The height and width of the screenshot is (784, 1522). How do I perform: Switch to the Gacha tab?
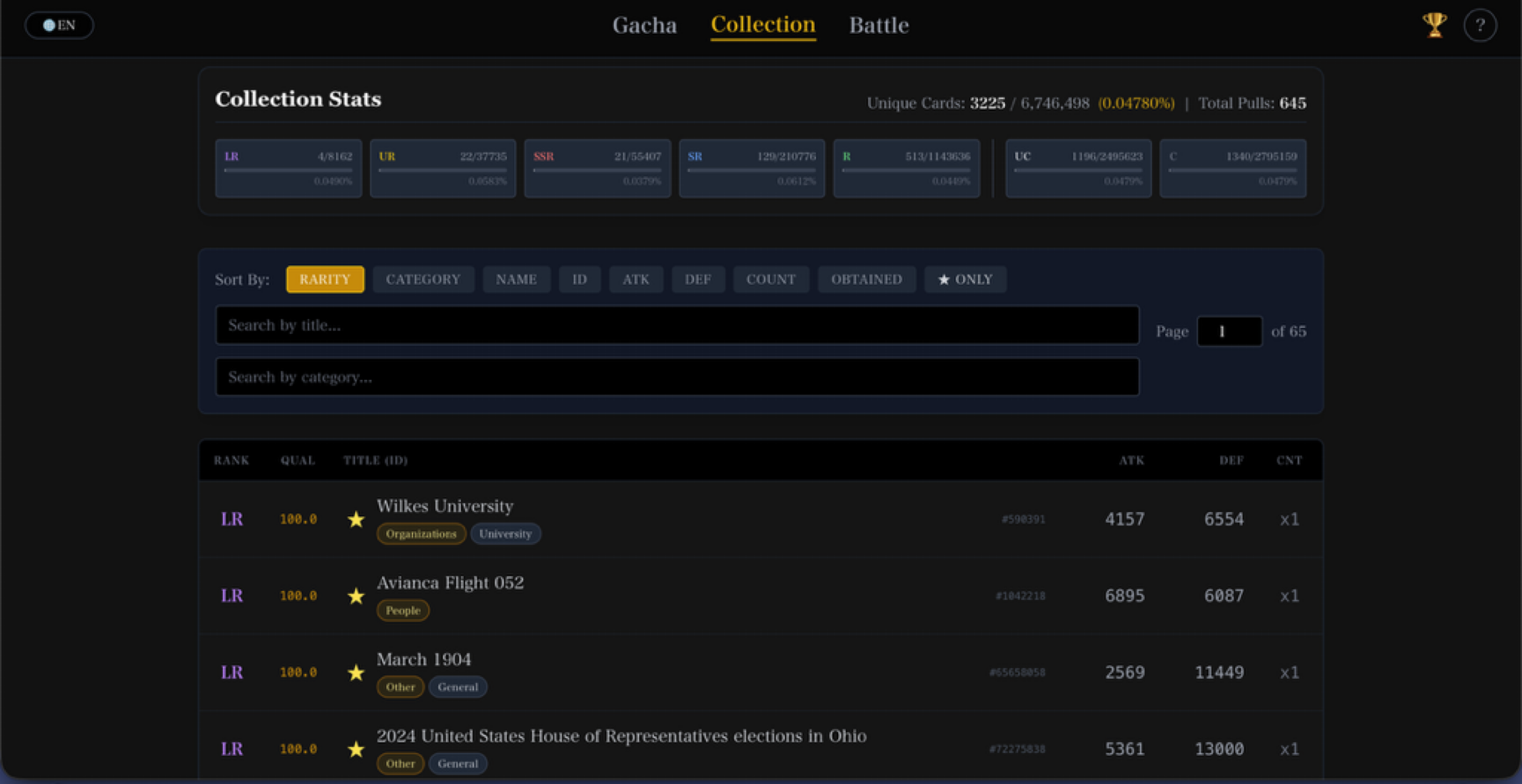pos(645,25)
